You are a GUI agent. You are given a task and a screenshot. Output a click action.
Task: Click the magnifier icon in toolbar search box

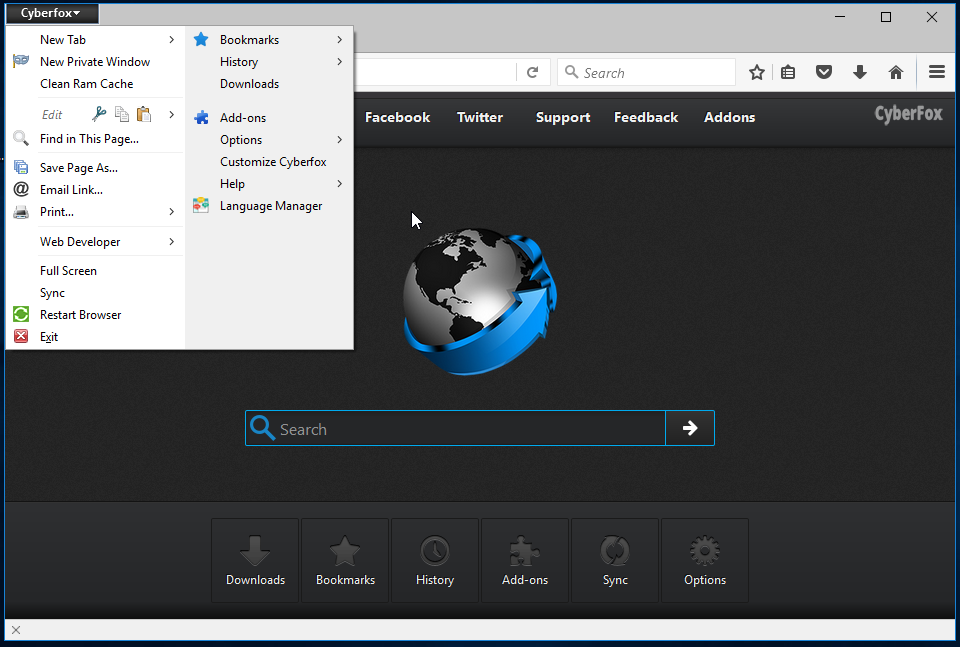pyautogui.click(x=571, y=72)
